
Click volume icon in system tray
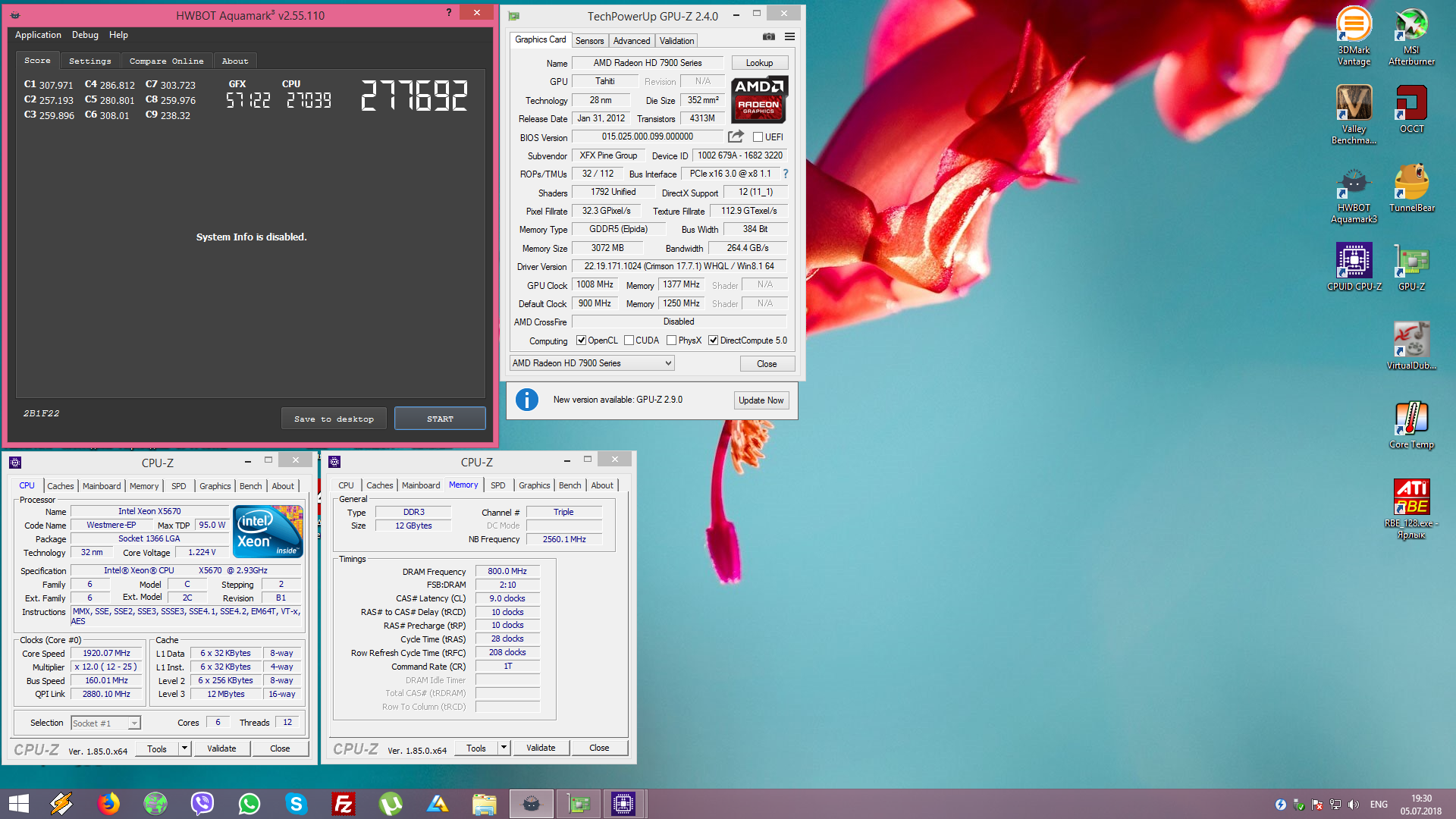1354,805
